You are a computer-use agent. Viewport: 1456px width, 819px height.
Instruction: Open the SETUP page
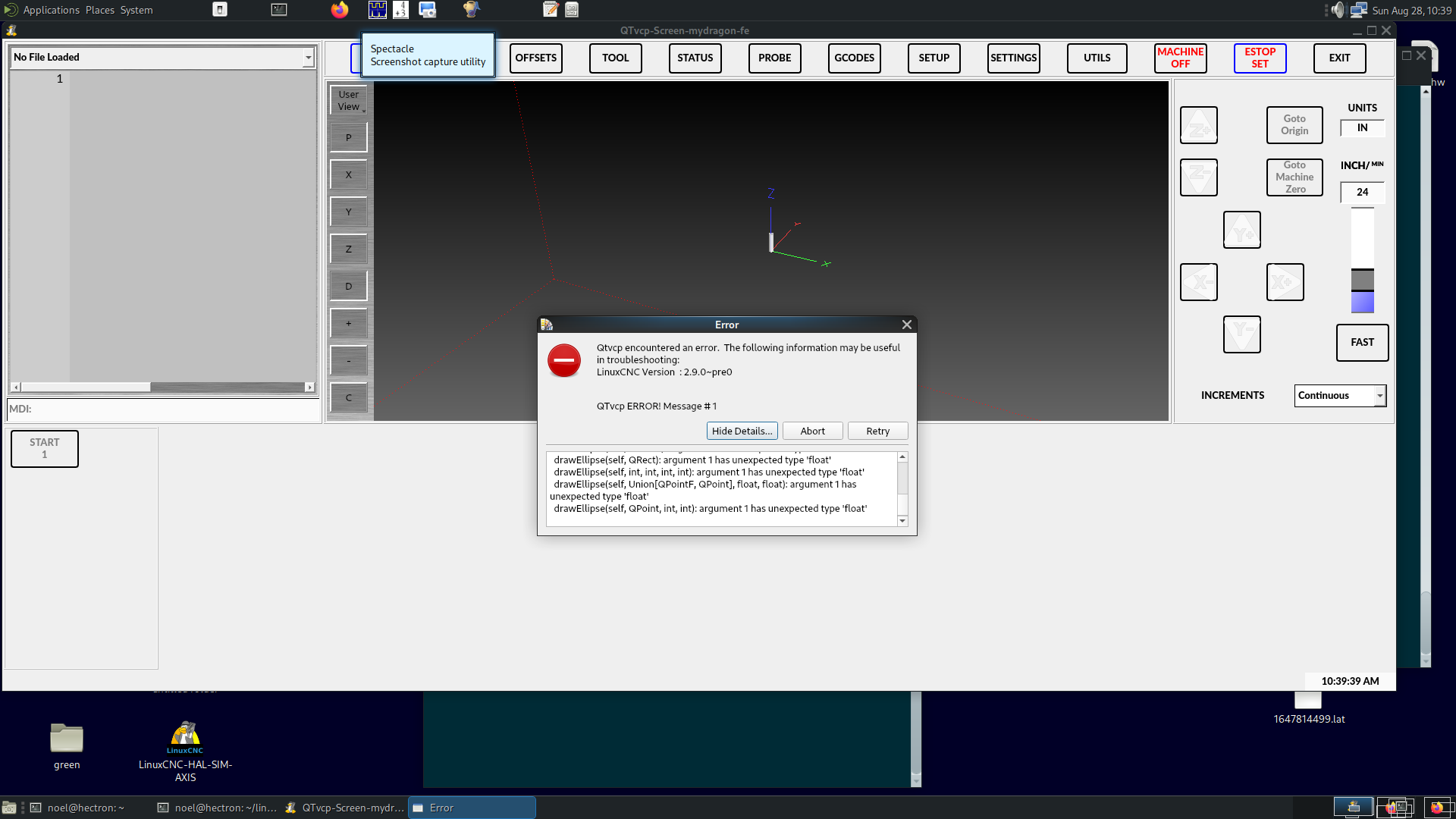click(x=934, y=58)
